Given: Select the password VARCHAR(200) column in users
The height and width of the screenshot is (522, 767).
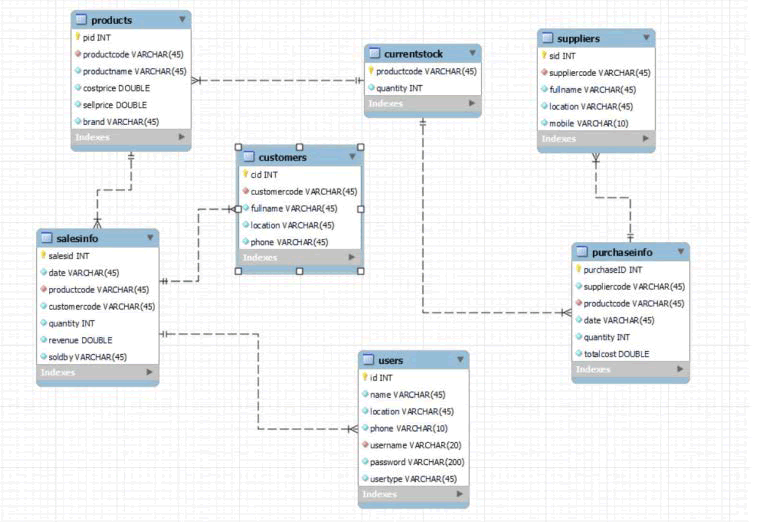Looking at the screenshot, I should pyautogui.click(x=414, y=462).
